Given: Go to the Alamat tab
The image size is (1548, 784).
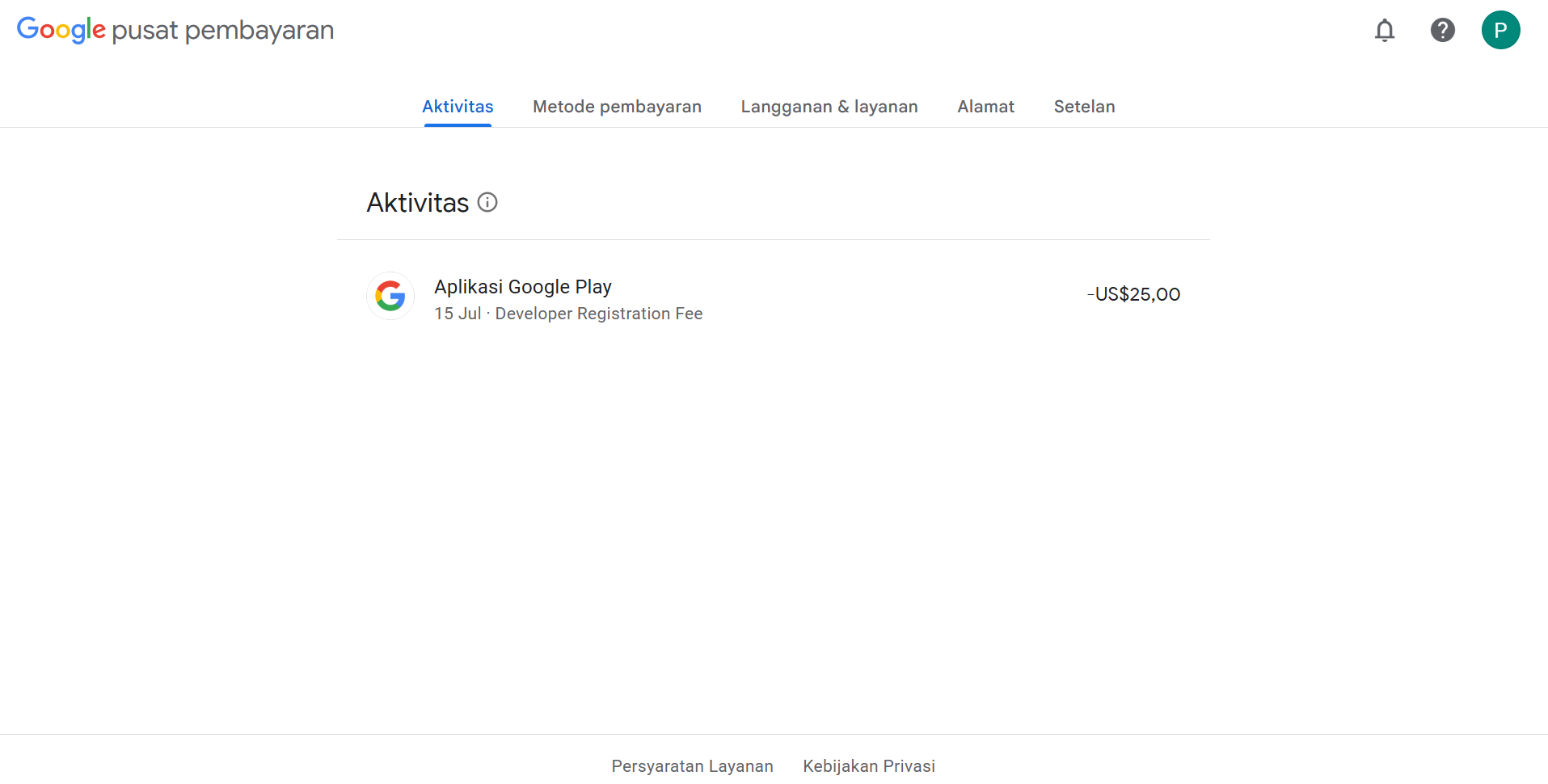Looking at the screenshot, I should point(985,107).
